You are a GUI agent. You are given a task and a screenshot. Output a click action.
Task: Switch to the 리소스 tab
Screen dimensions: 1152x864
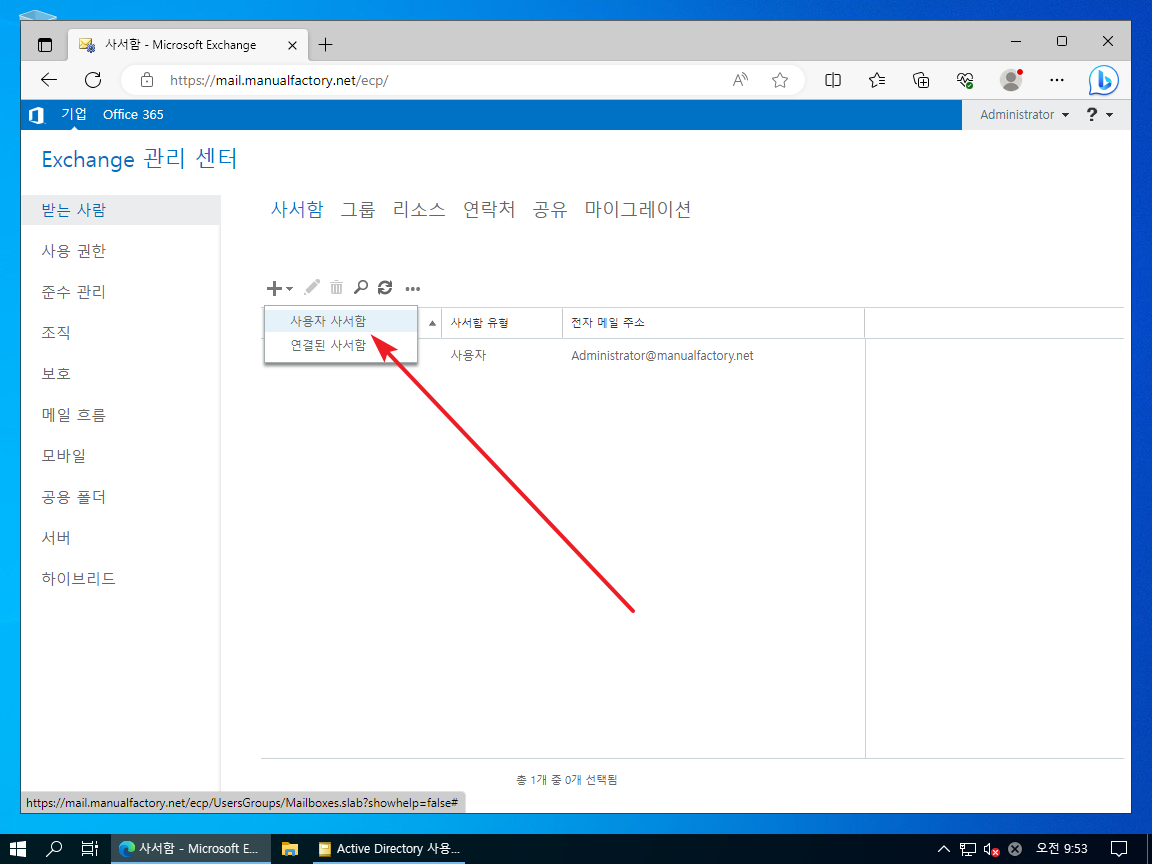(419, 209)
